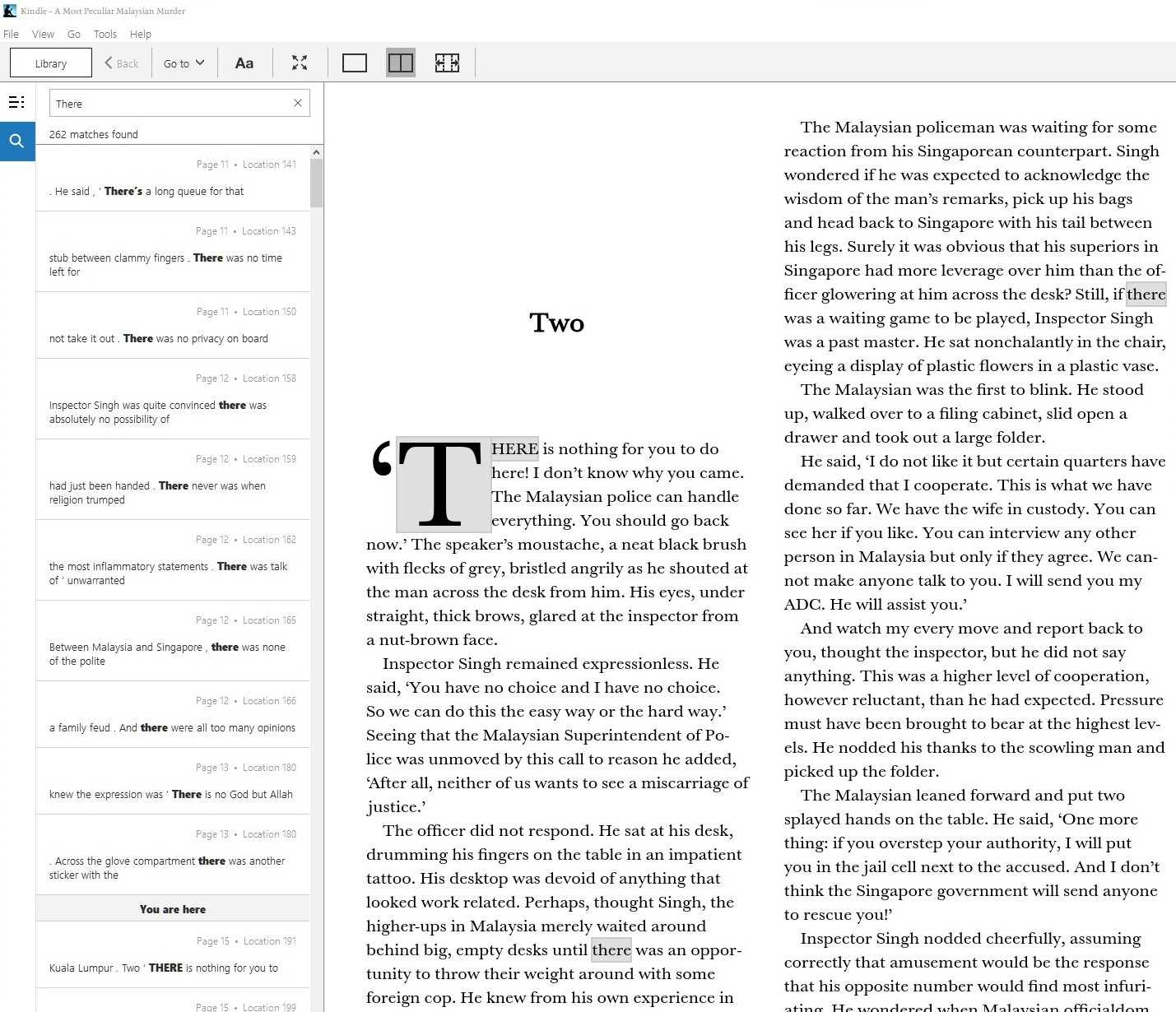Click highlighted 'there' on the right page

pos(1146,294)
